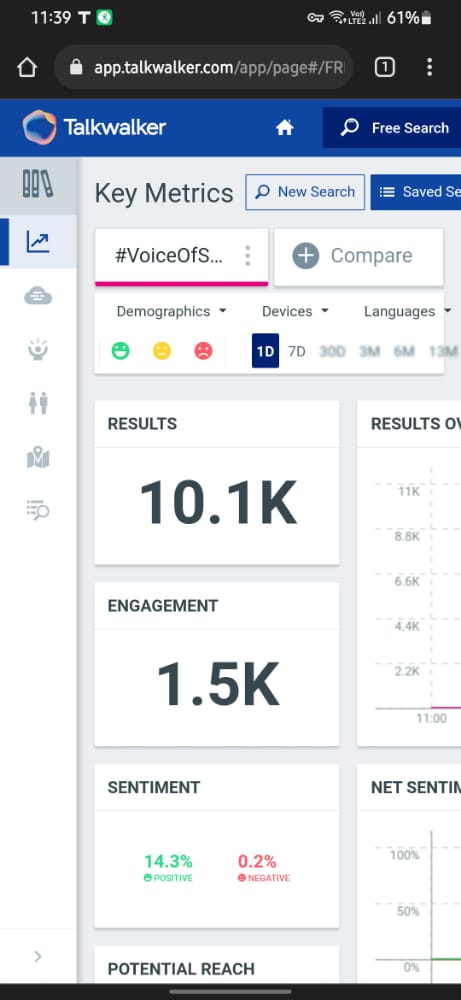This screenshot has height=1000, width=461.
Task: Select the 7D time range
Action: tap(296, 351)
